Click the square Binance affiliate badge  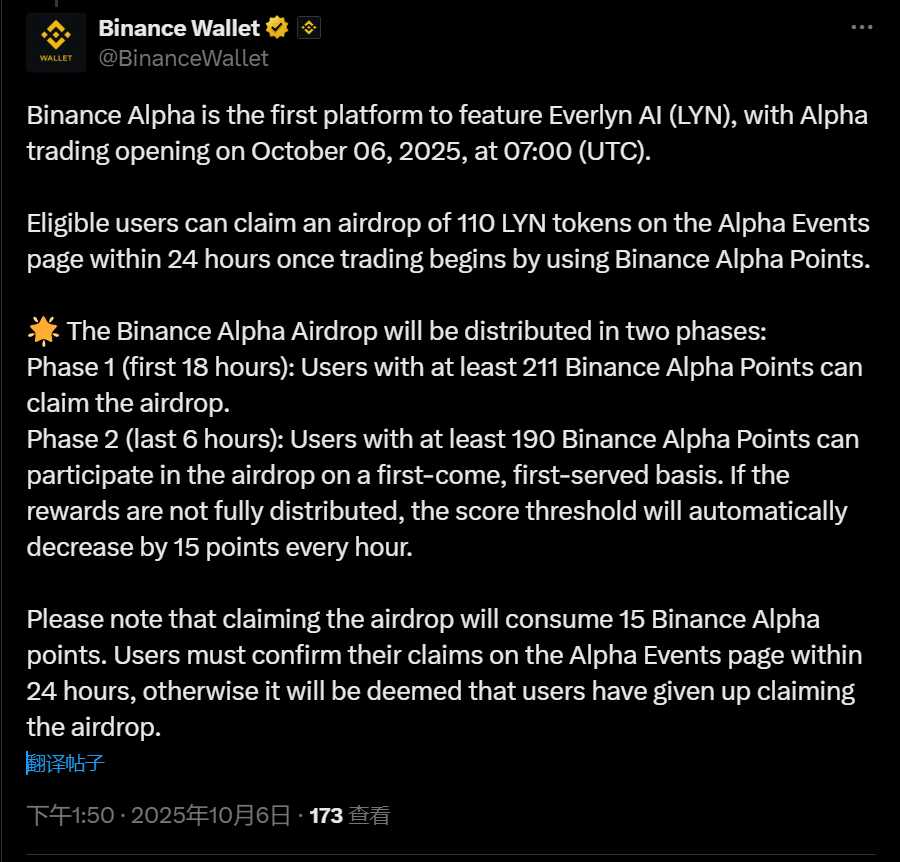309,28
